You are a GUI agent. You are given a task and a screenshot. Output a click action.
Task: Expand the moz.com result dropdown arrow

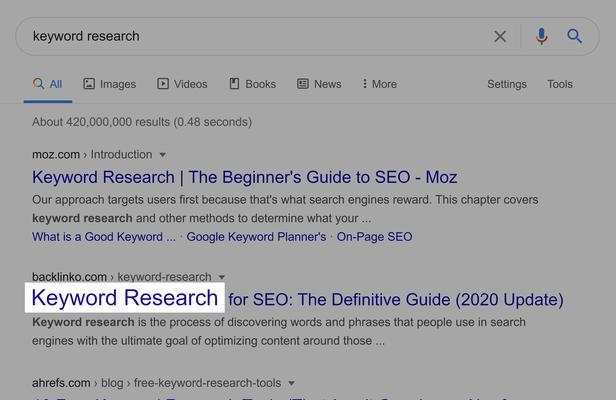[x=163, y=155]
